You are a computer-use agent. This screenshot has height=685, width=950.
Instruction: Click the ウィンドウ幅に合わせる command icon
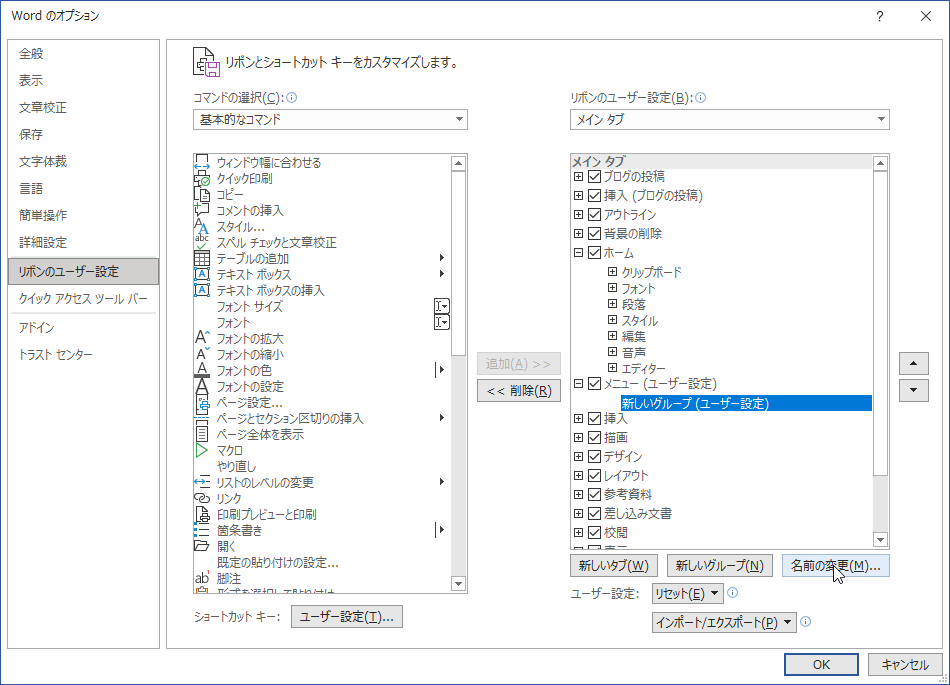[202, 162]
